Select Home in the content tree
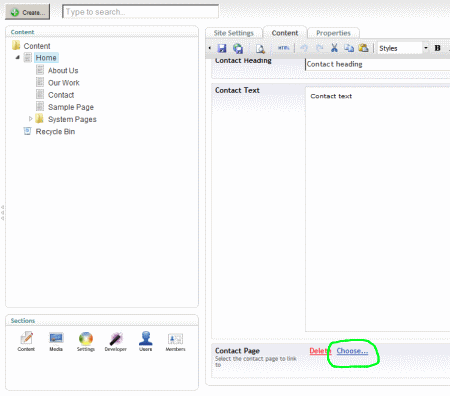The image size is (450, 396). click(46, 58)
